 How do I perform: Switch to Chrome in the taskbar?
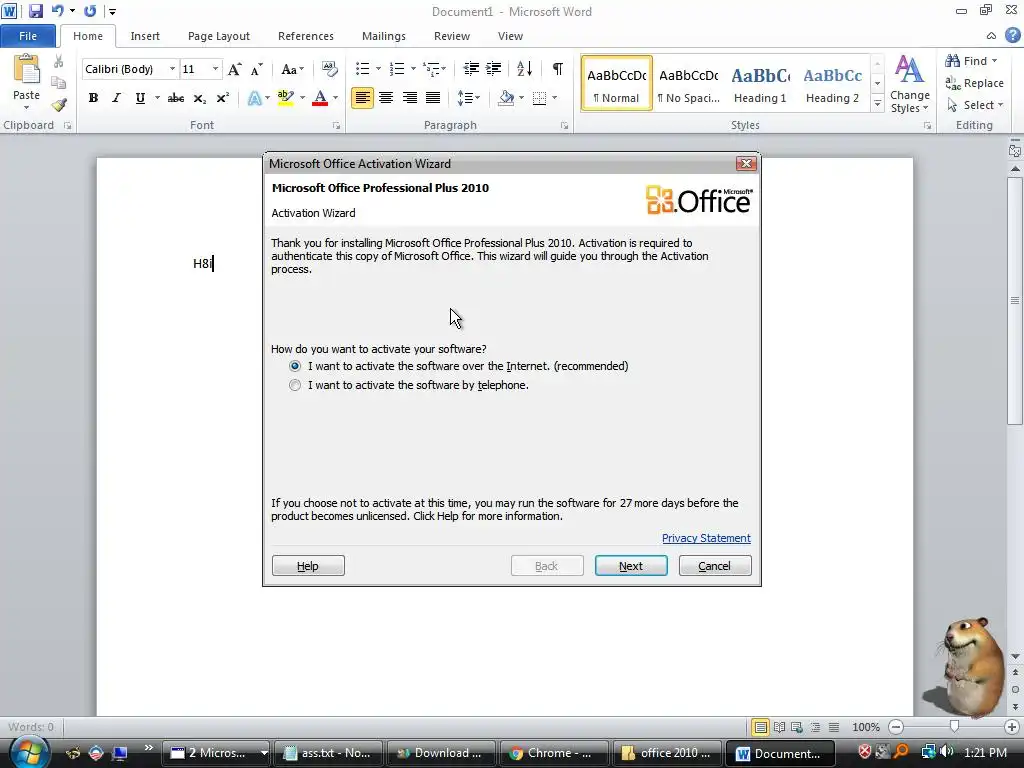tap(552, 753)
